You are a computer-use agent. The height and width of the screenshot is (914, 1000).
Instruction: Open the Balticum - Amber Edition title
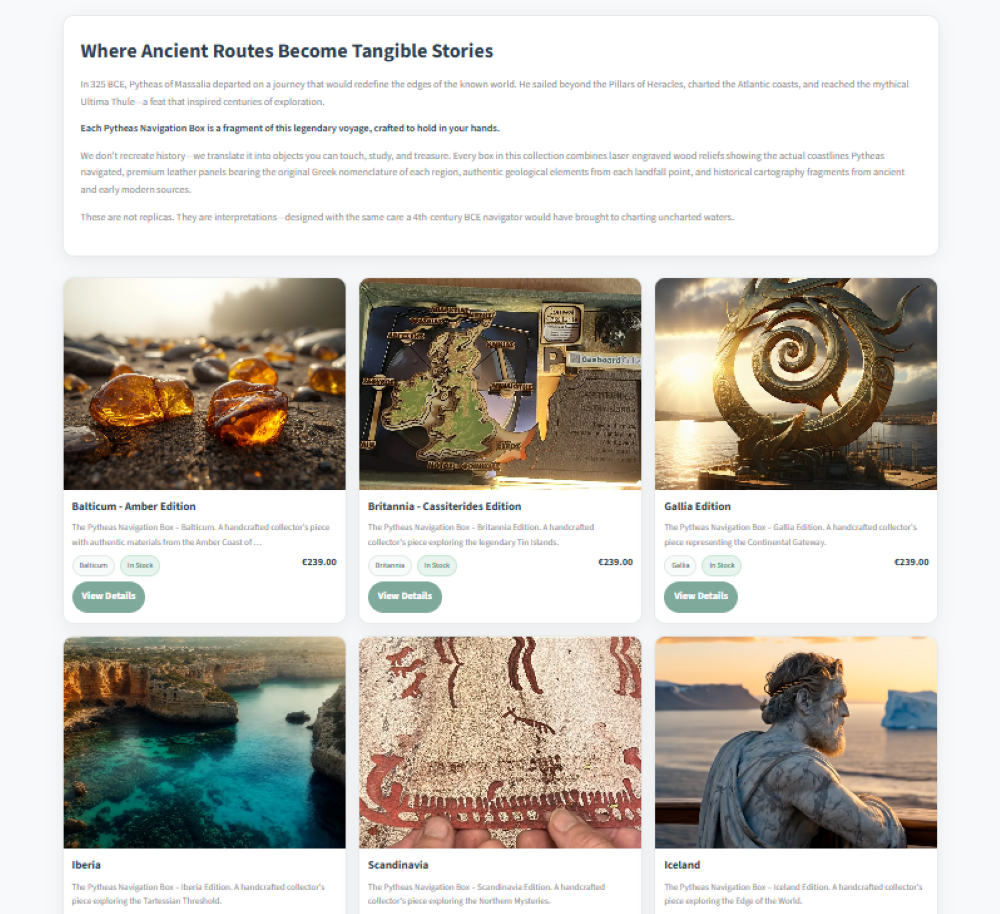click(134, 506)
